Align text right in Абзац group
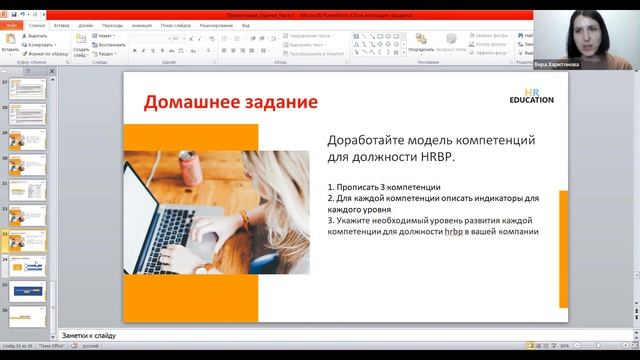 point(242,51)
